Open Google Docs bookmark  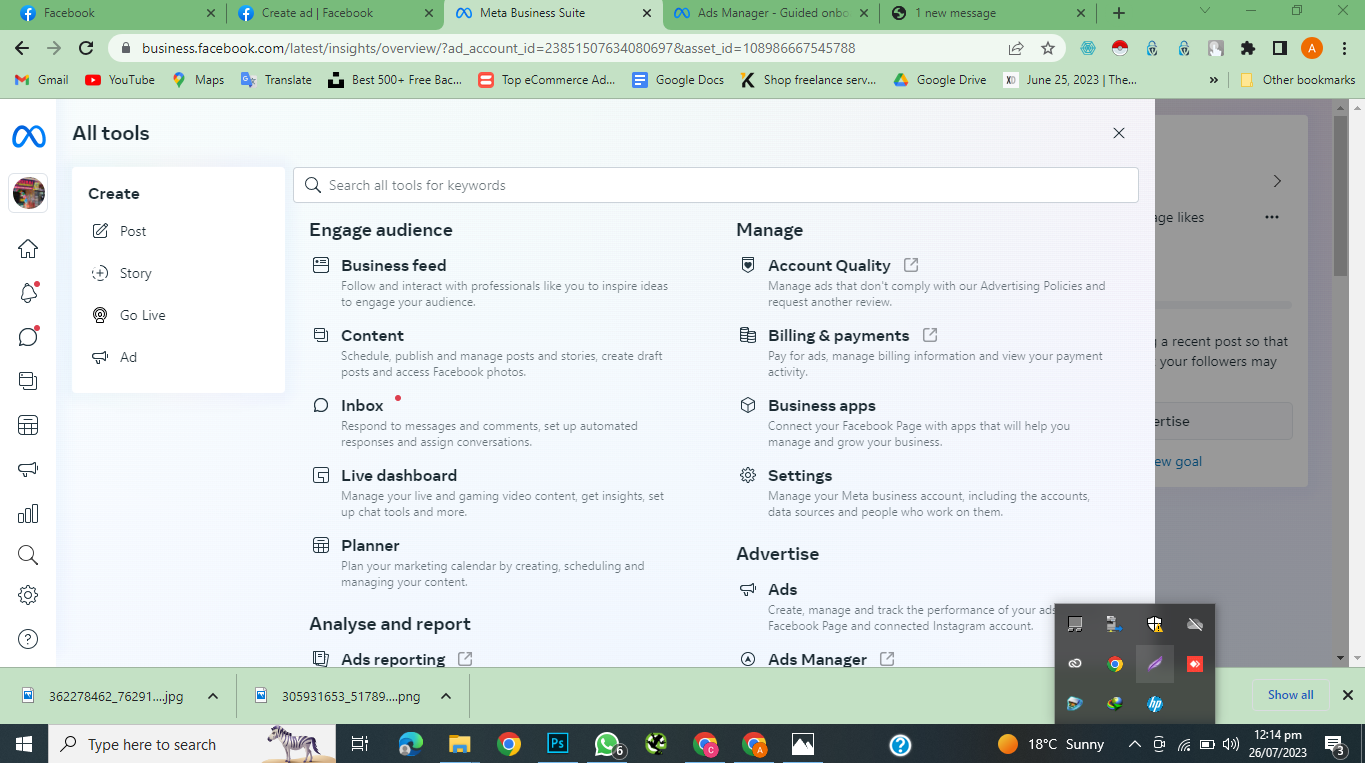click(x=677, y=80)
